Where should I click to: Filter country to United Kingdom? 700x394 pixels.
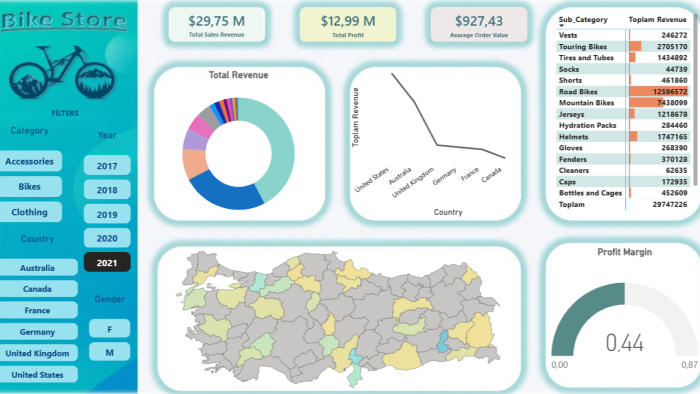pos(38,353)
